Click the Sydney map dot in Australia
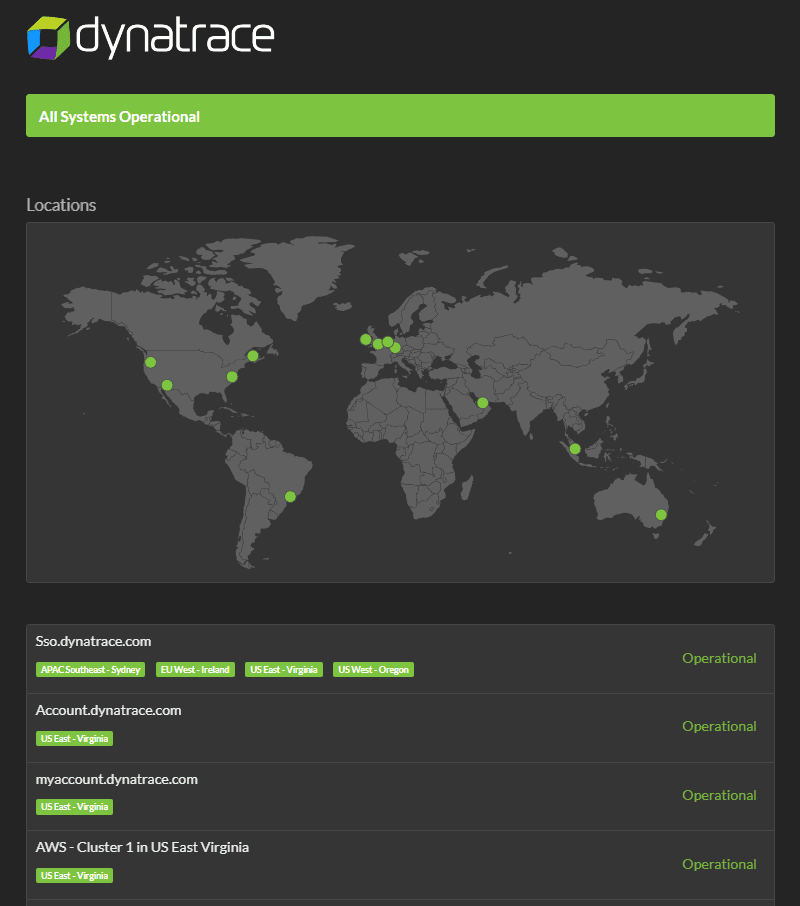Image resolution: width=800 pixels, height=906 pixels. (661, 514)
